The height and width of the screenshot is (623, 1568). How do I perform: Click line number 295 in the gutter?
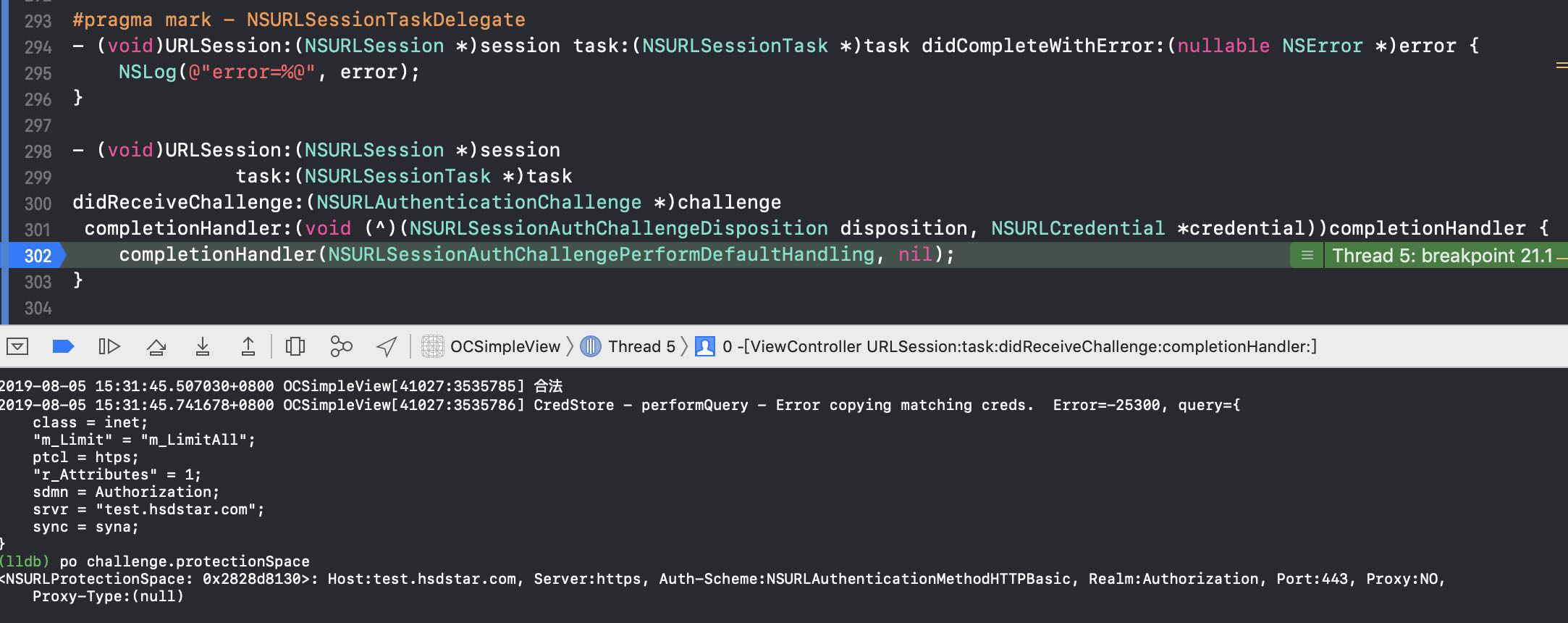[38, 73]
